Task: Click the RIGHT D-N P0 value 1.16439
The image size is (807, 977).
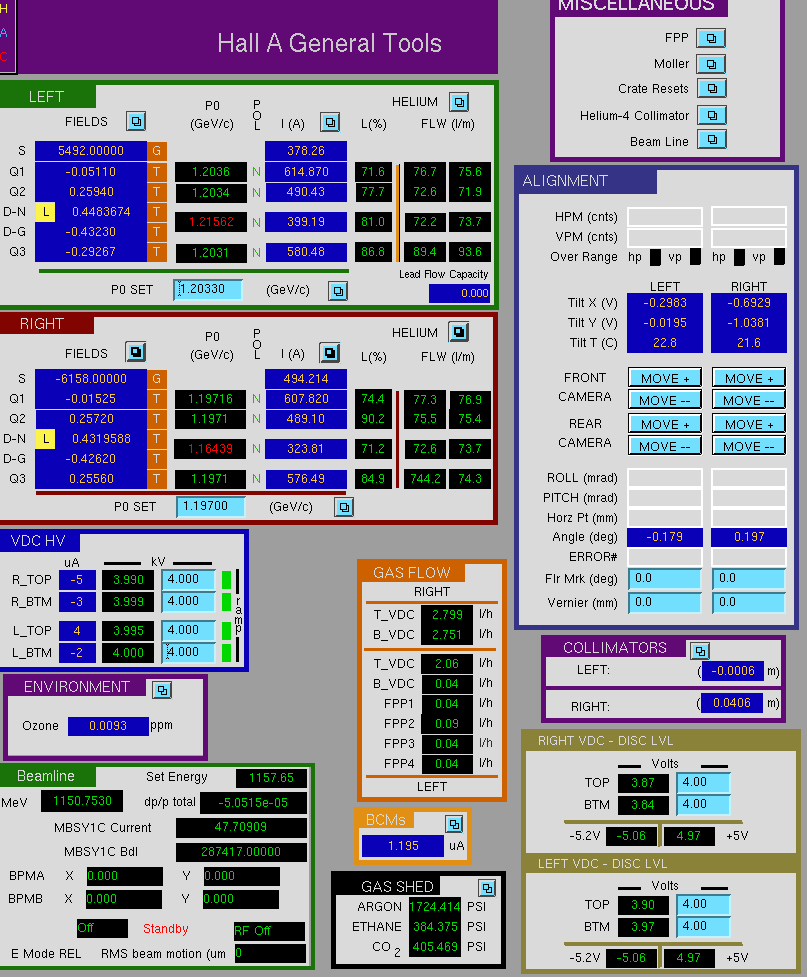Action: pyautogui.click(x=211, y=449)
